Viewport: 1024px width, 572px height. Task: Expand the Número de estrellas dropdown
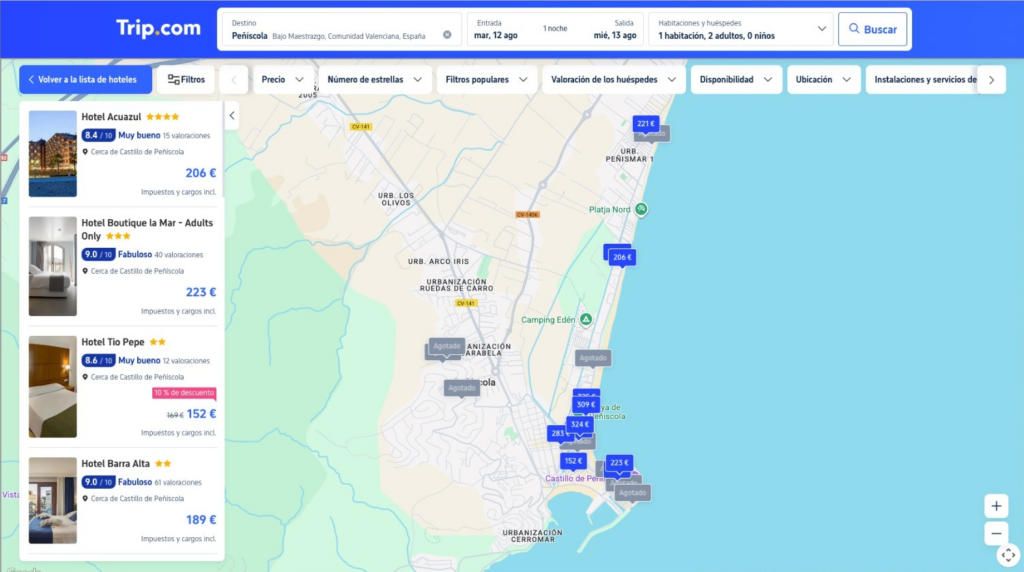(x=376, y=80)
